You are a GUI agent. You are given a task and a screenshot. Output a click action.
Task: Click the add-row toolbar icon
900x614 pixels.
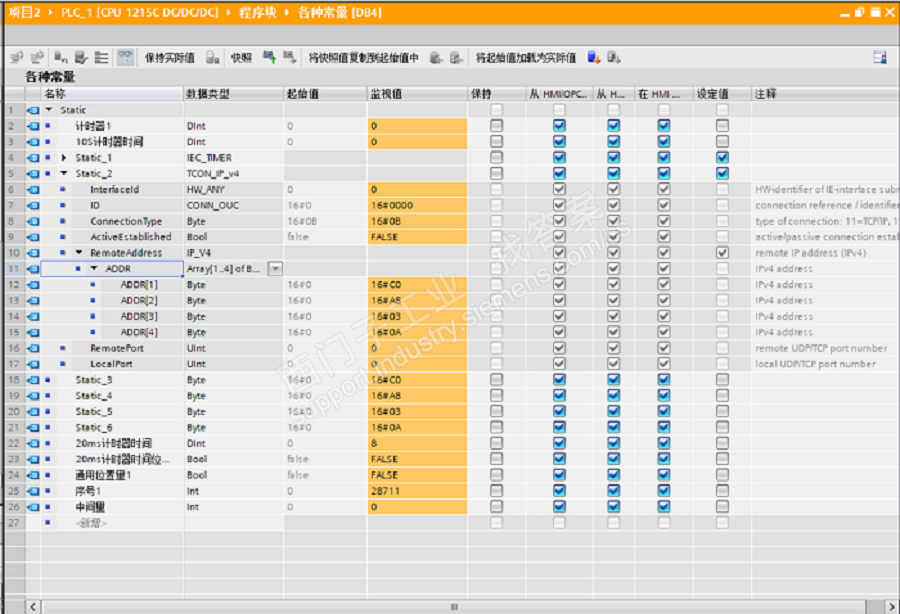38,57
